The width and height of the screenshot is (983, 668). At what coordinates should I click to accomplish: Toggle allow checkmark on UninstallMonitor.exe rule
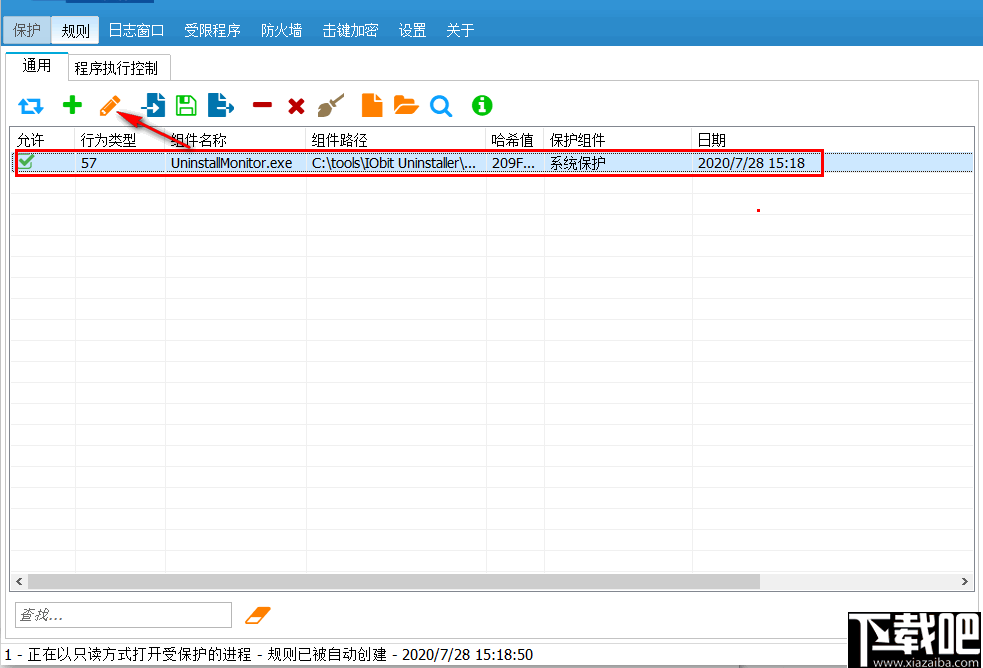(25, 162)
